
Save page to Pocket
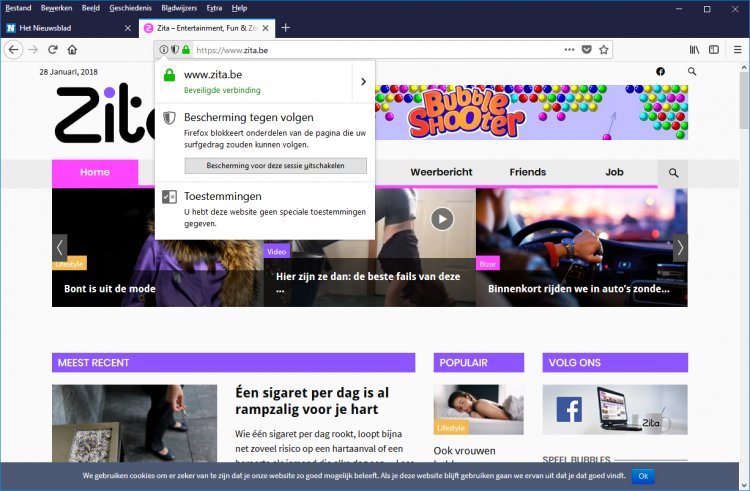[x=587, y=50]
